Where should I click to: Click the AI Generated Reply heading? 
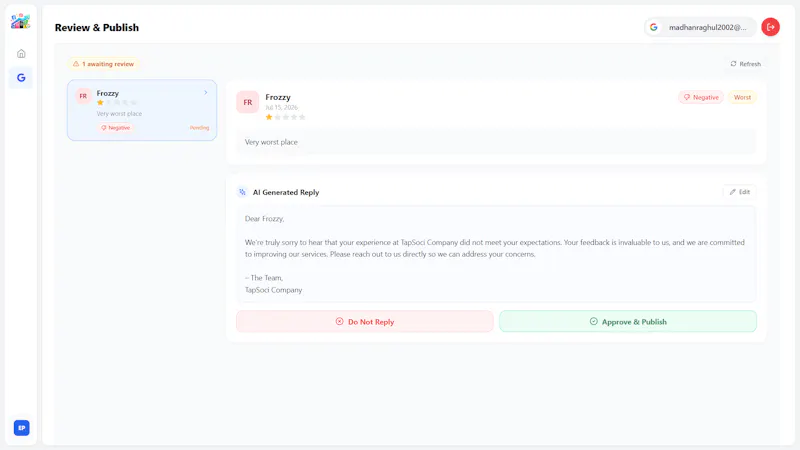(286, 192)
